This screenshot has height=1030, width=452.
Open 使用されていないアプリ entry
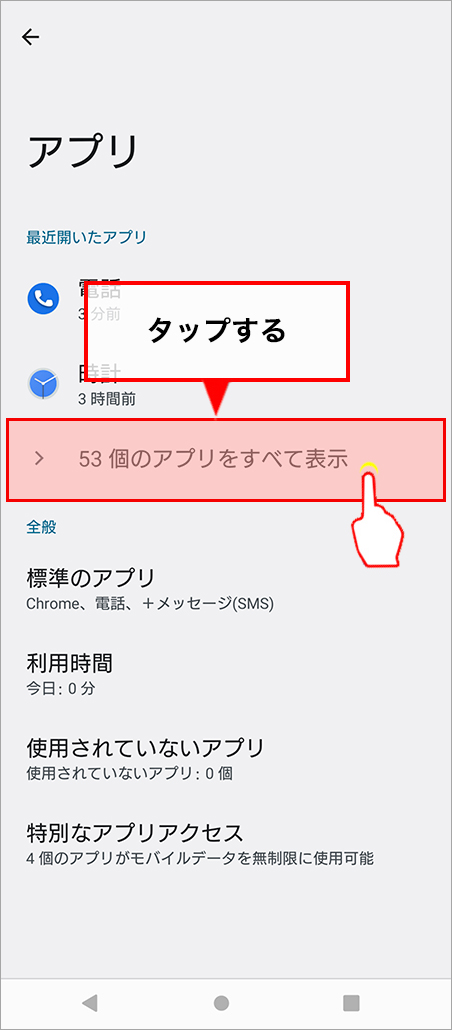pos(226,758)
